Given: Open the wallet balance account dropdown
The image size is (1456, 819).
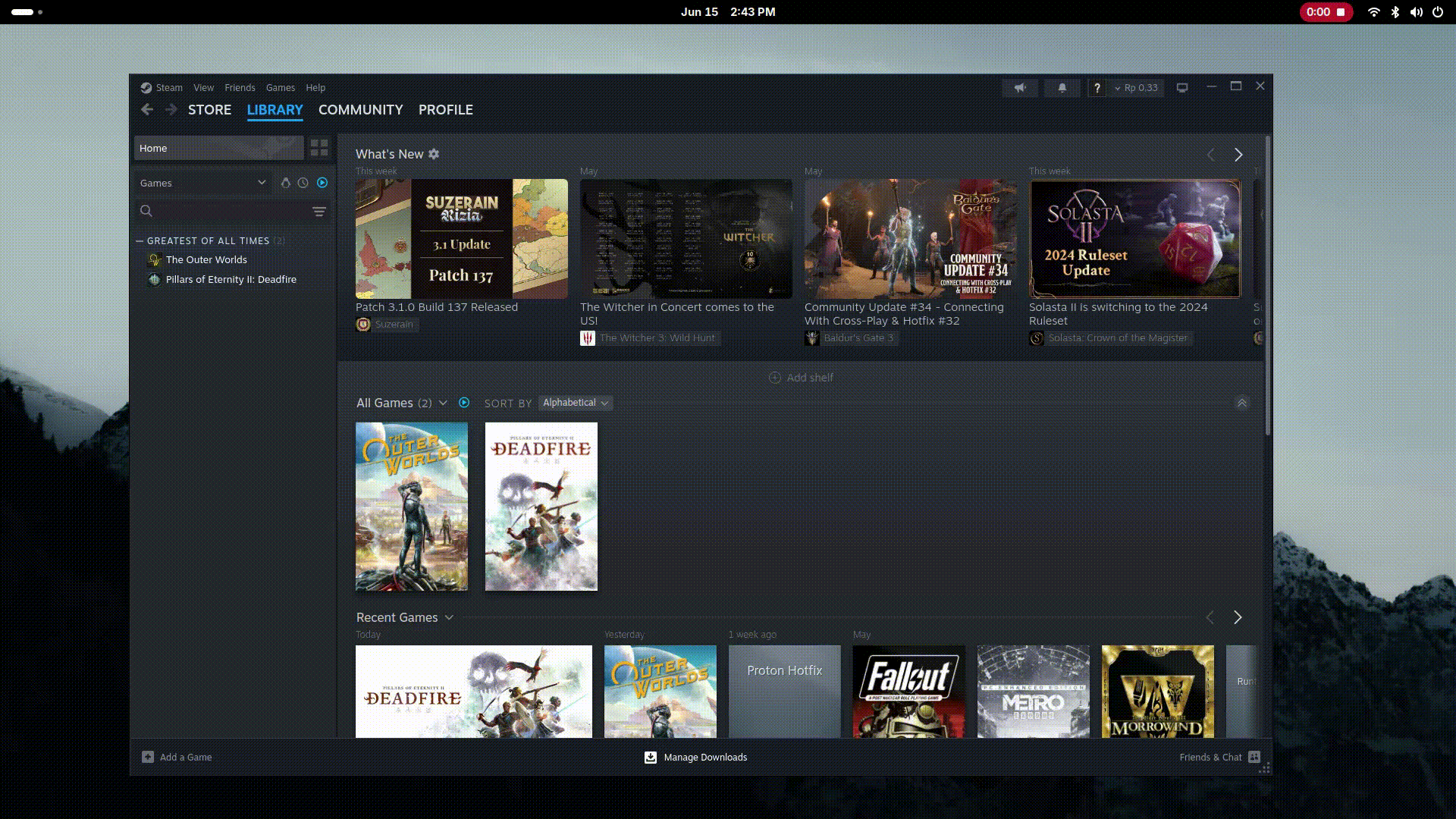Looking at the screenshot, I should point(1136,88).
